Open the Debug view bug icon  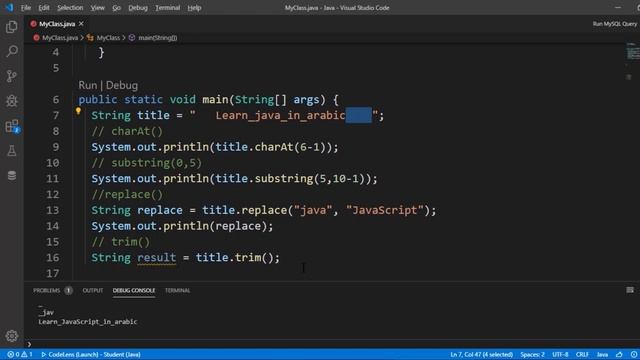[11, 101]
